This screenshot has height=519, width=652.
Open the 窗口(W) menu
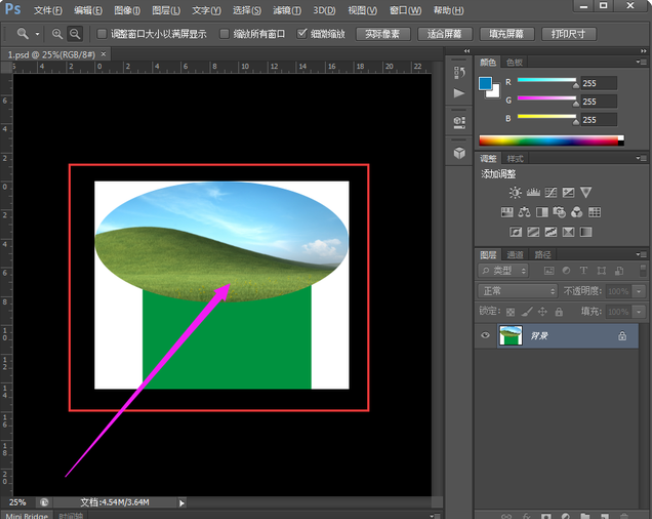tap(405, 10)
